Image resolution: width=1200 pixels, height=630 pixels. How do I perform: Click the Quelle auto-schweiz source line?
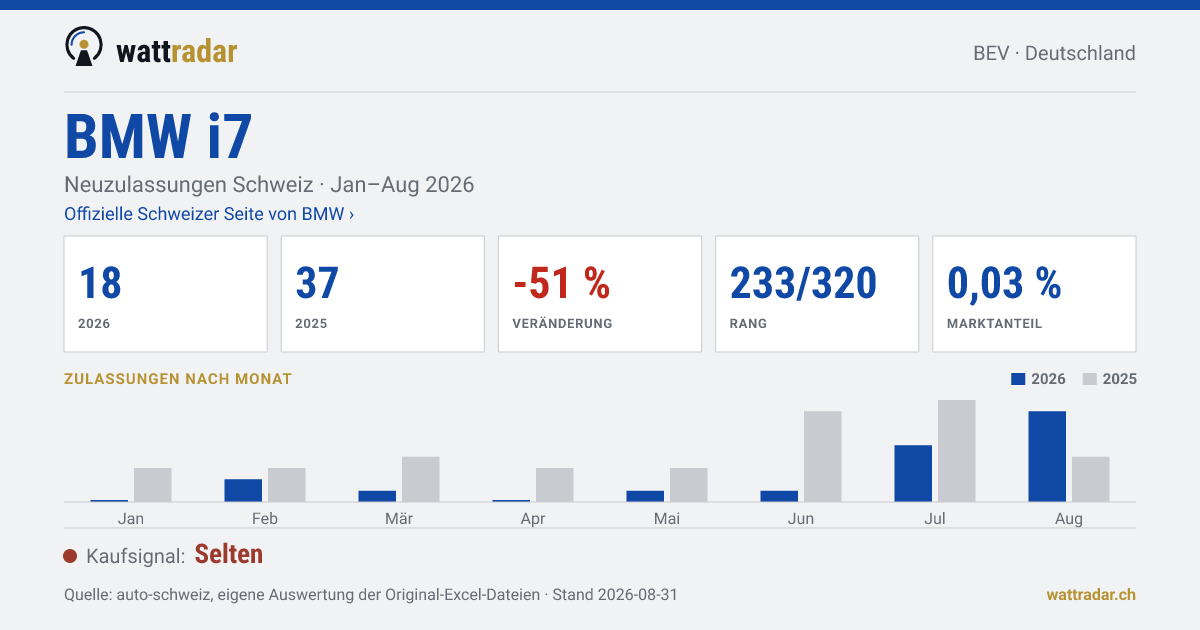(371, 594)
